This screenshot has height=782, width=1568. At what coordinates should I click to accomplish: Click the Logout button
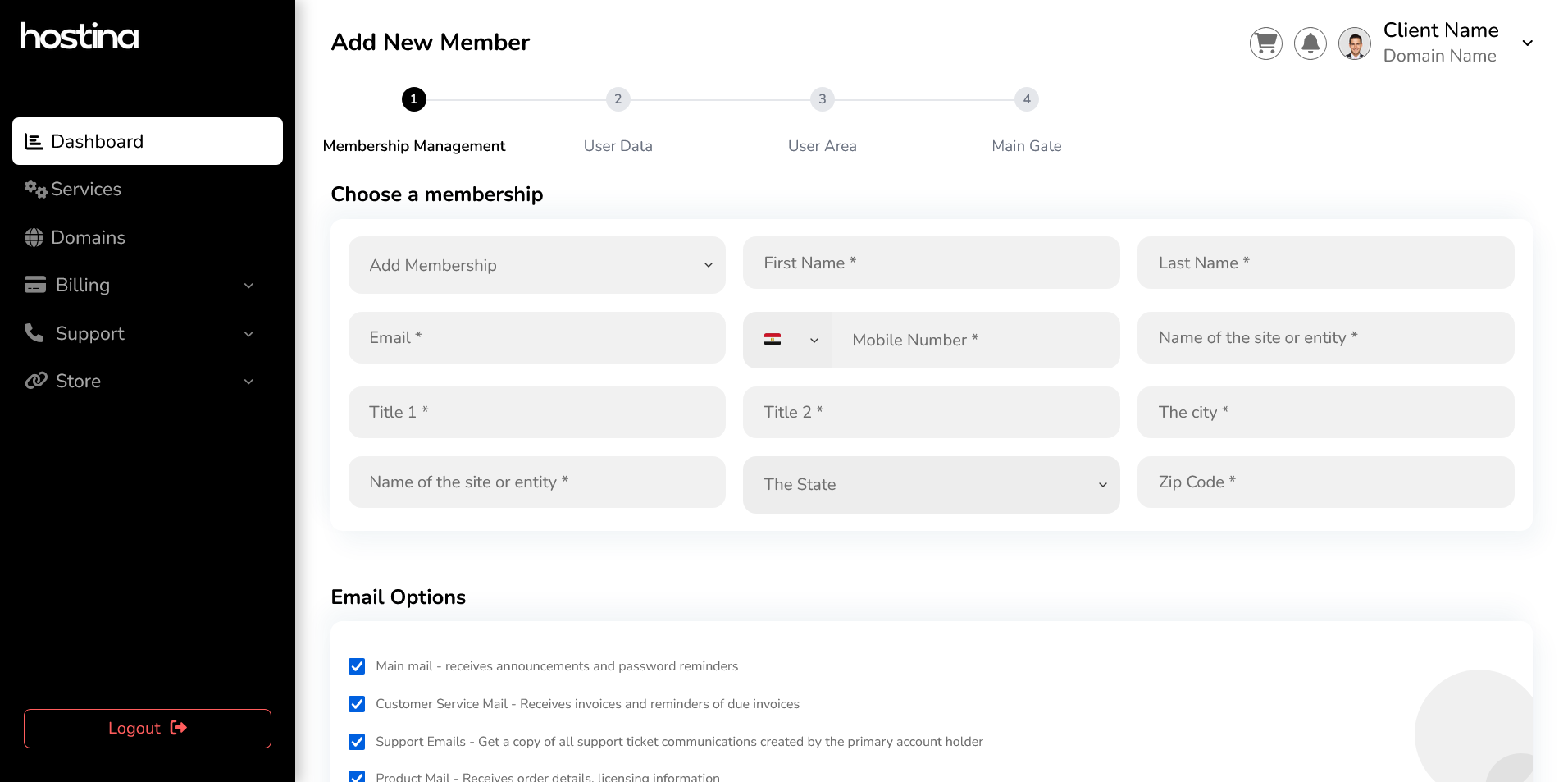pos(148,729)
